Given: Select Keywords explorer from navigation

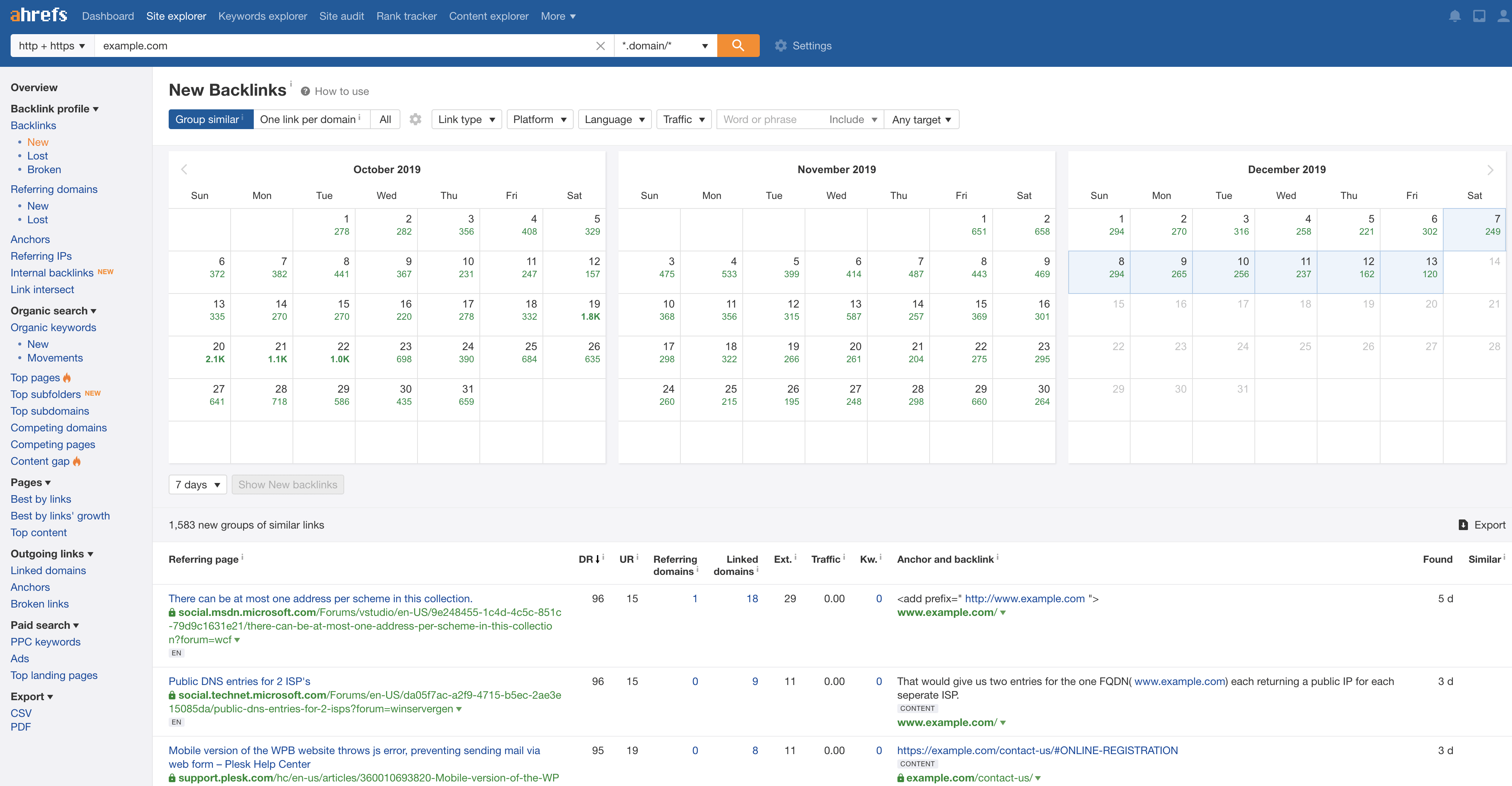Looking at the screenshot, I should coord(262,16).
